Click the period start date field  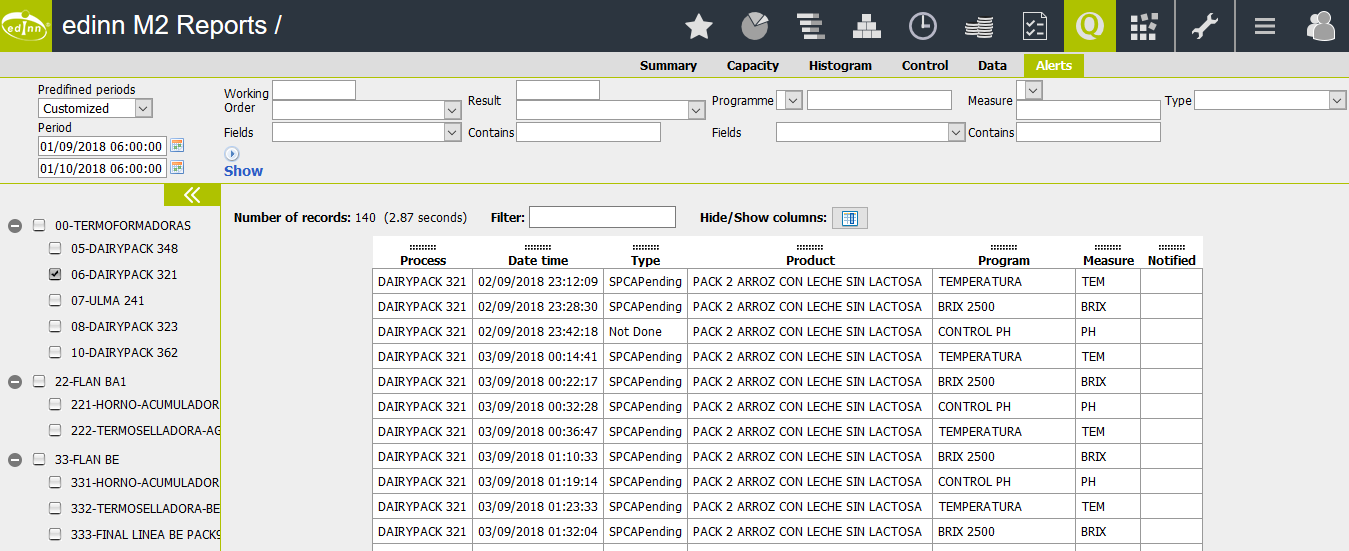click(102, 146)
